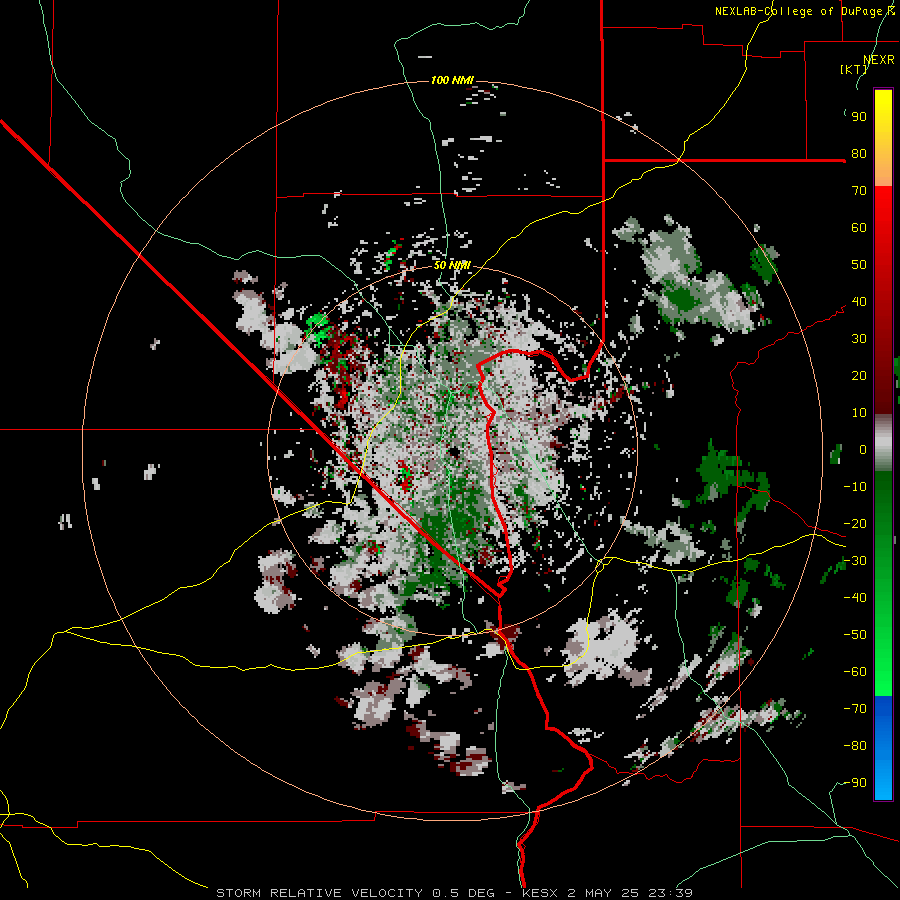Click the STORM RELATIVE VELOCITY 0.5 DEG caption

click(x=355, y=893)
